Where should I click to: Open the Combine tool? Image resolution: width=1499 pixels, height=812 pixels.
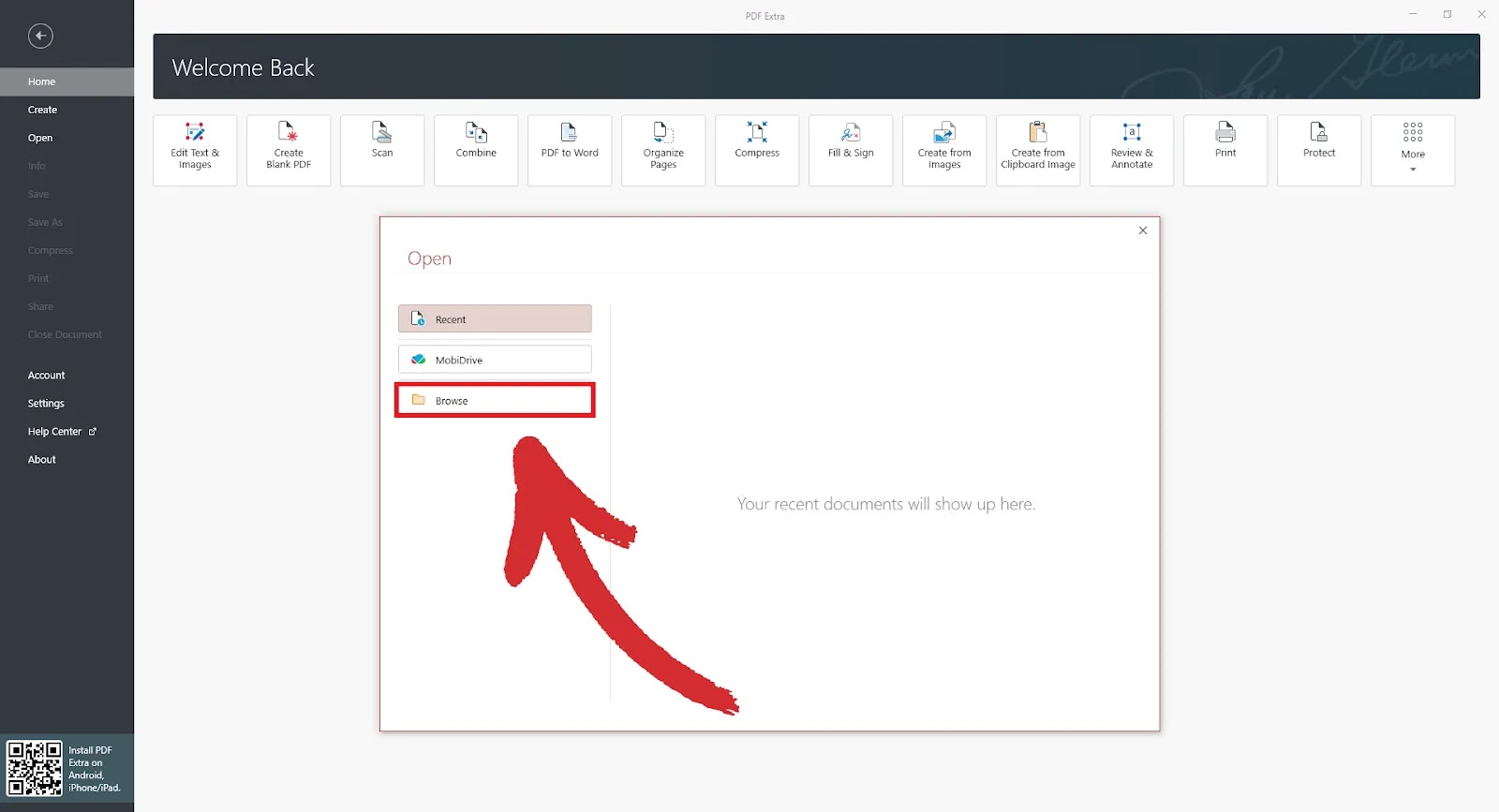476,150
